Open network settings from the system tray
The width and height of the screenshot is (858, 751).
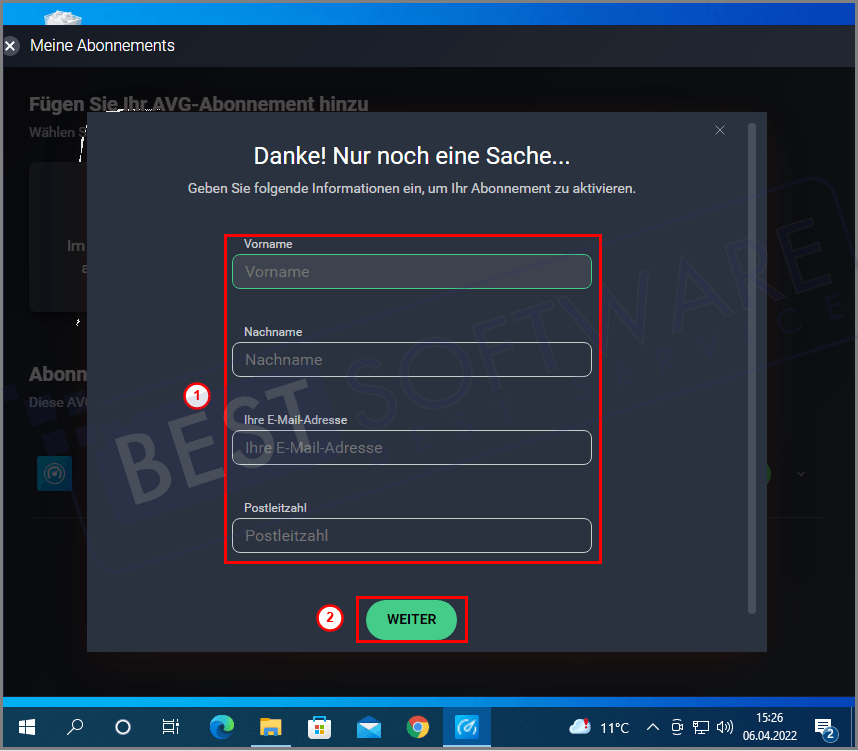[701, 727]
